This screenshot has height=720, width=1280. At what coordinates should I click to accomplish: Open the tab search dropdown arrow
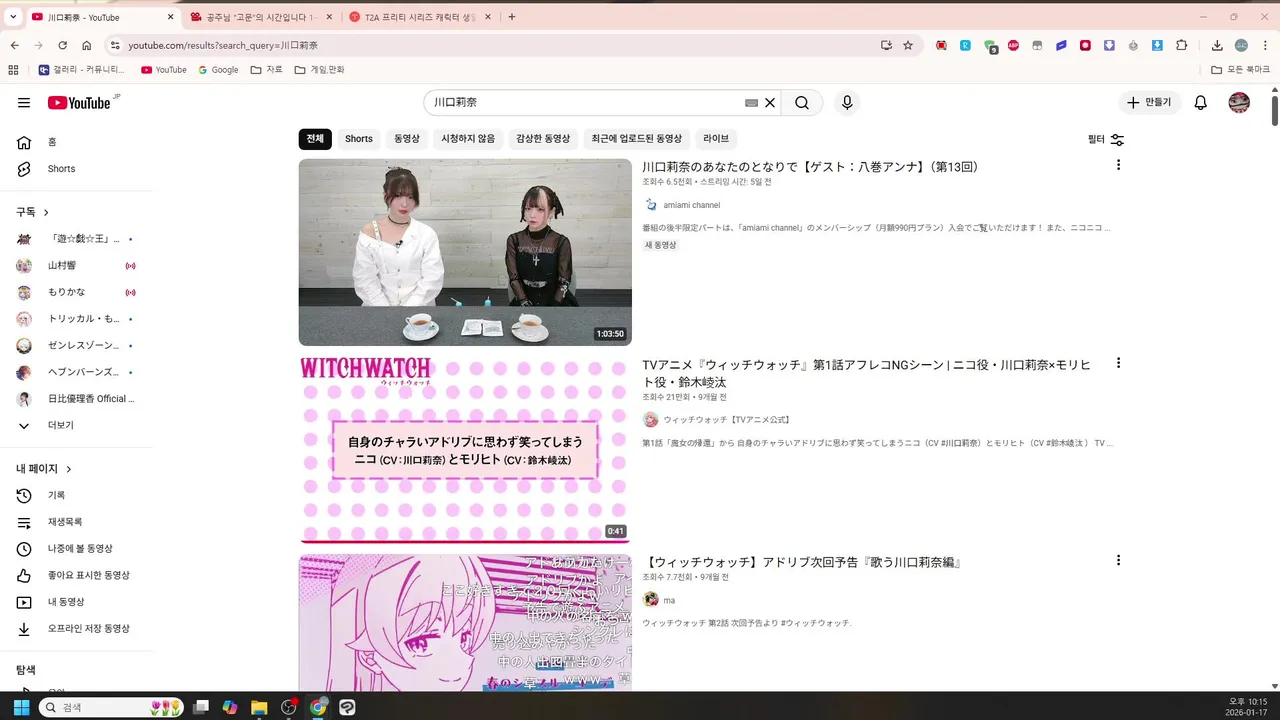tap(13, 17)
